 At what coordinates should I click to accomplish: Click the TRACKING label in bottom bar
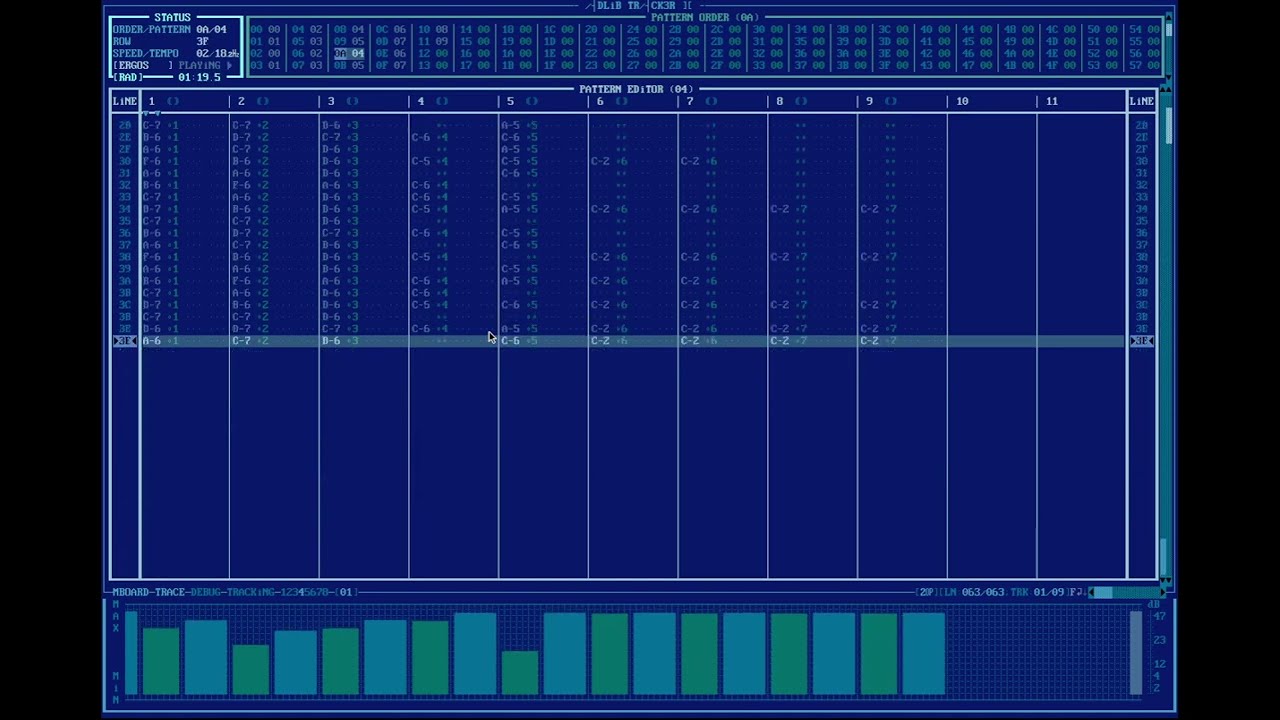click(x=251, y=592)
